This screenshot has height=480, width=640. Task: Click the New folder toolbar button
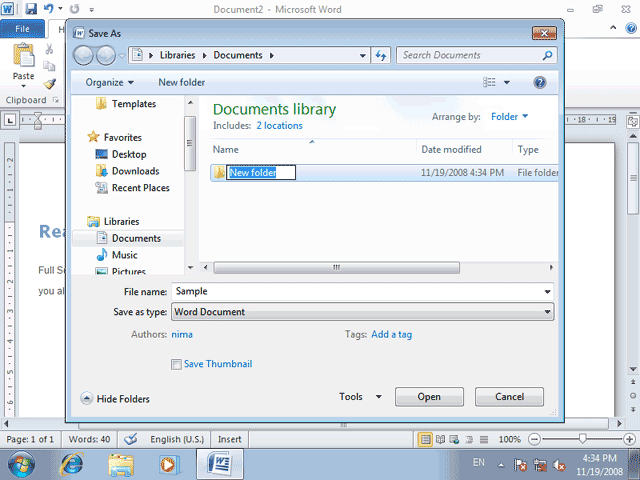click(x=182, y=82)
